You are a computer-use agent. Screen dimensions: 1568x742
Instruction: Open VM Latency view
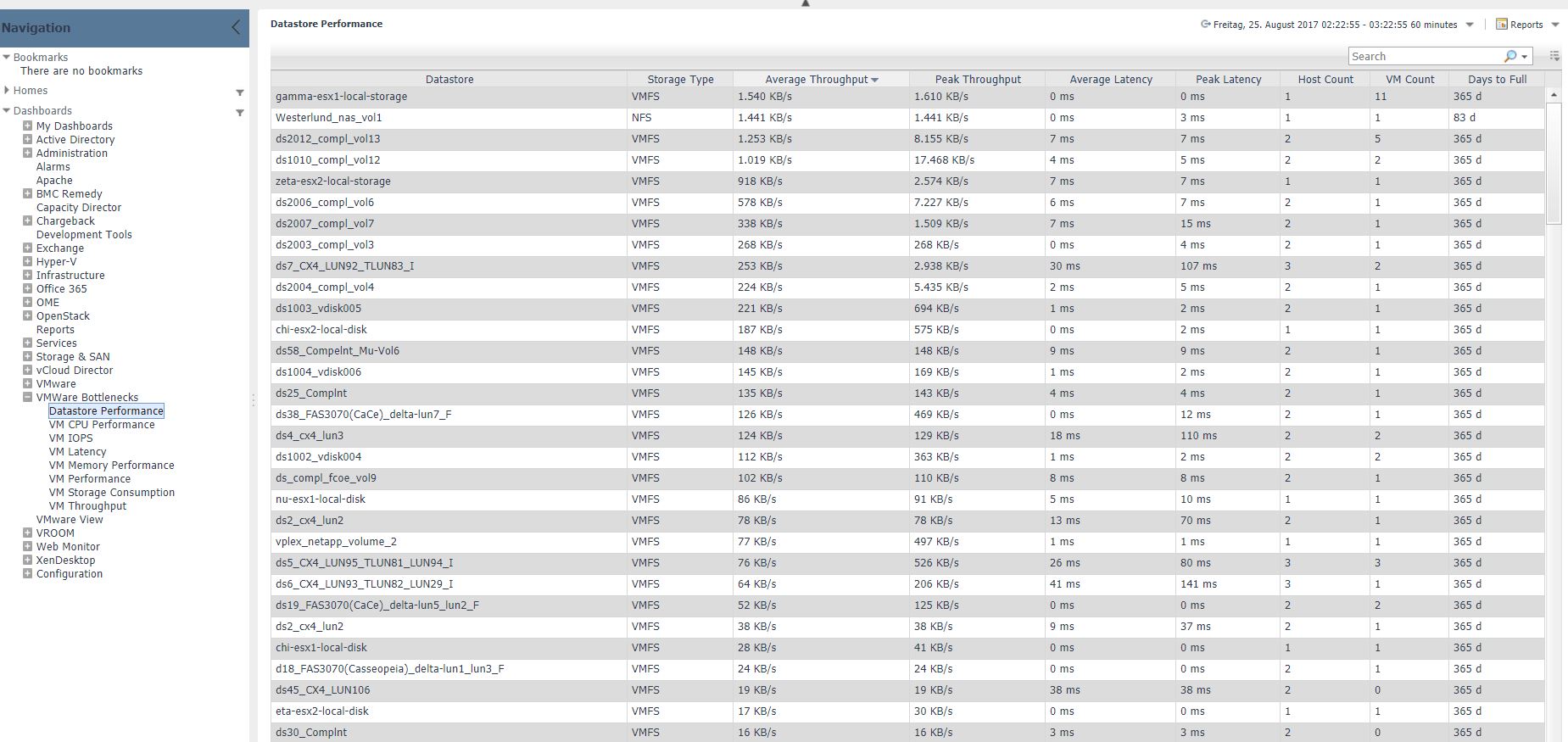78,452
